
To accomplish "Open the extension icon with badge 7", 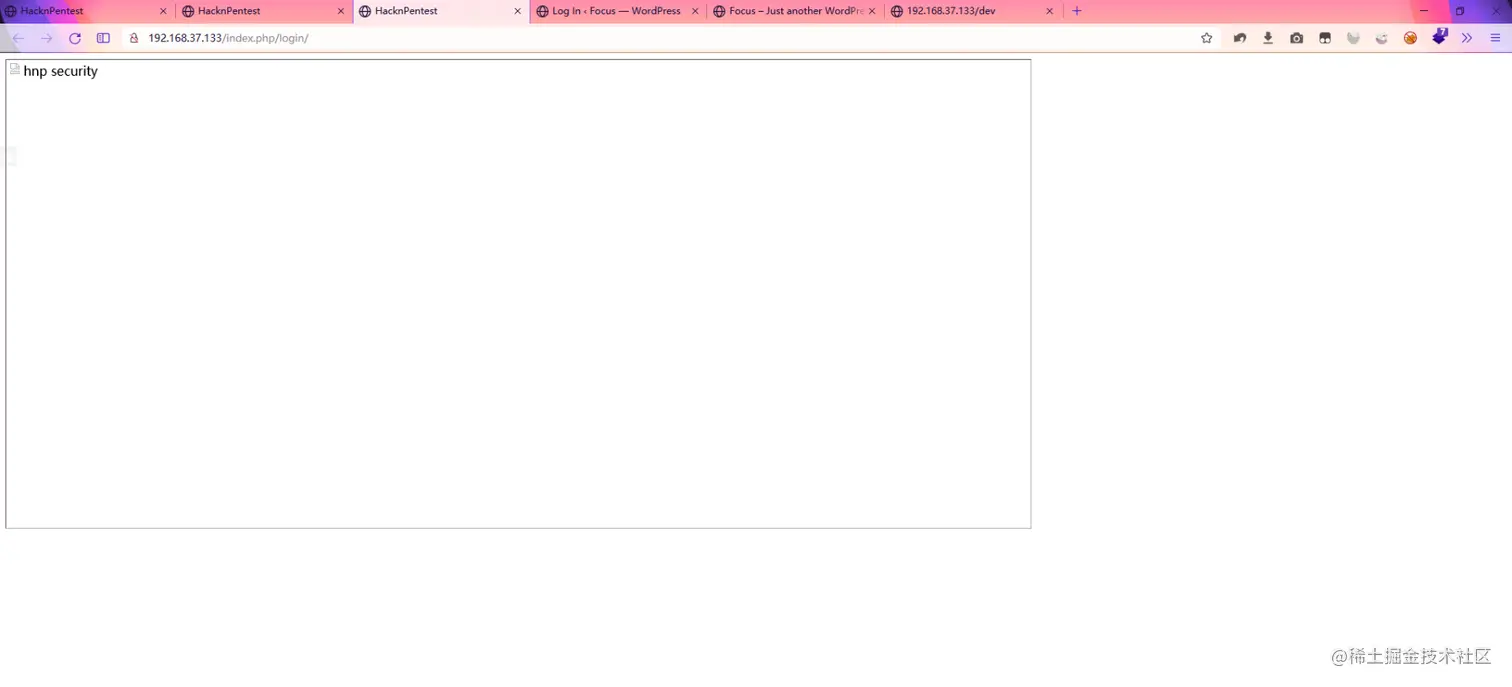I will (x=1439, y=37).
